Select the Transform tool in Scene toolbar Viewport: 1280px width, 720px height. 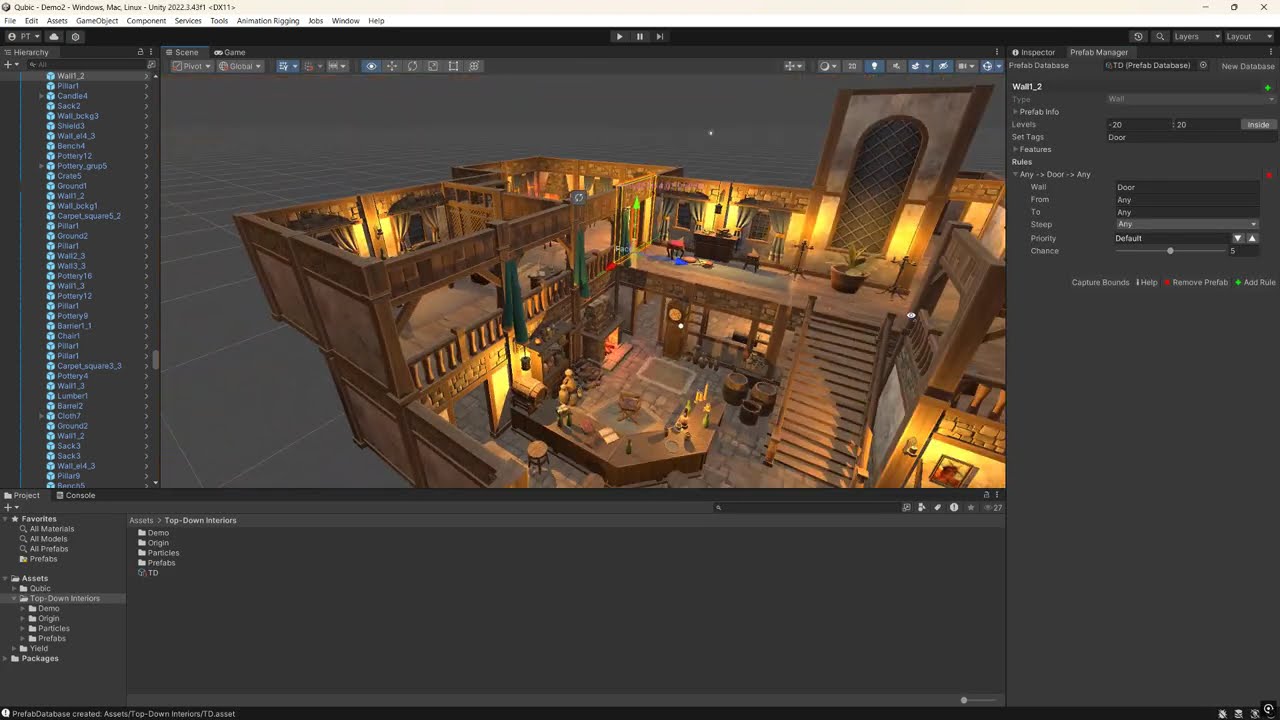pos(474,66)
